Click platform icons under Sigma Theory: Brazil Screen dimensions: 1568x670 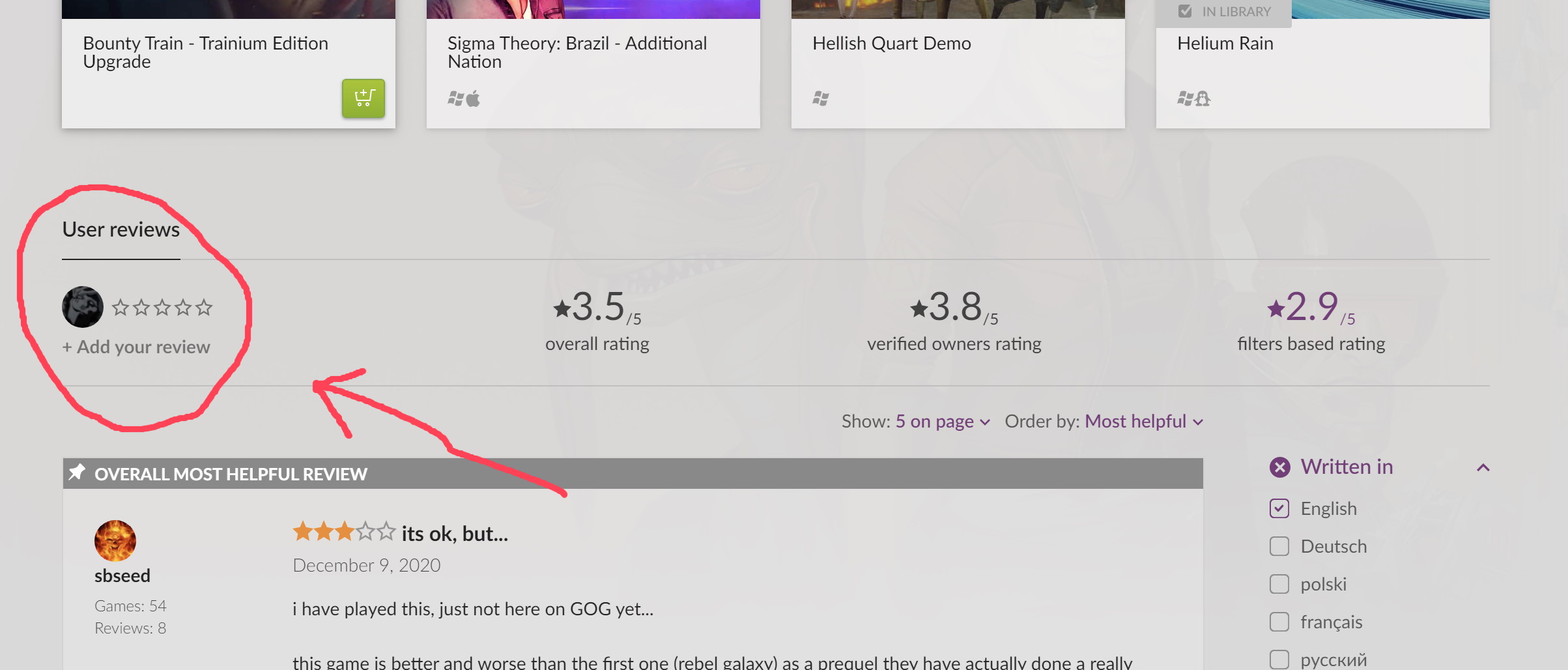click(x=464, y=98)
